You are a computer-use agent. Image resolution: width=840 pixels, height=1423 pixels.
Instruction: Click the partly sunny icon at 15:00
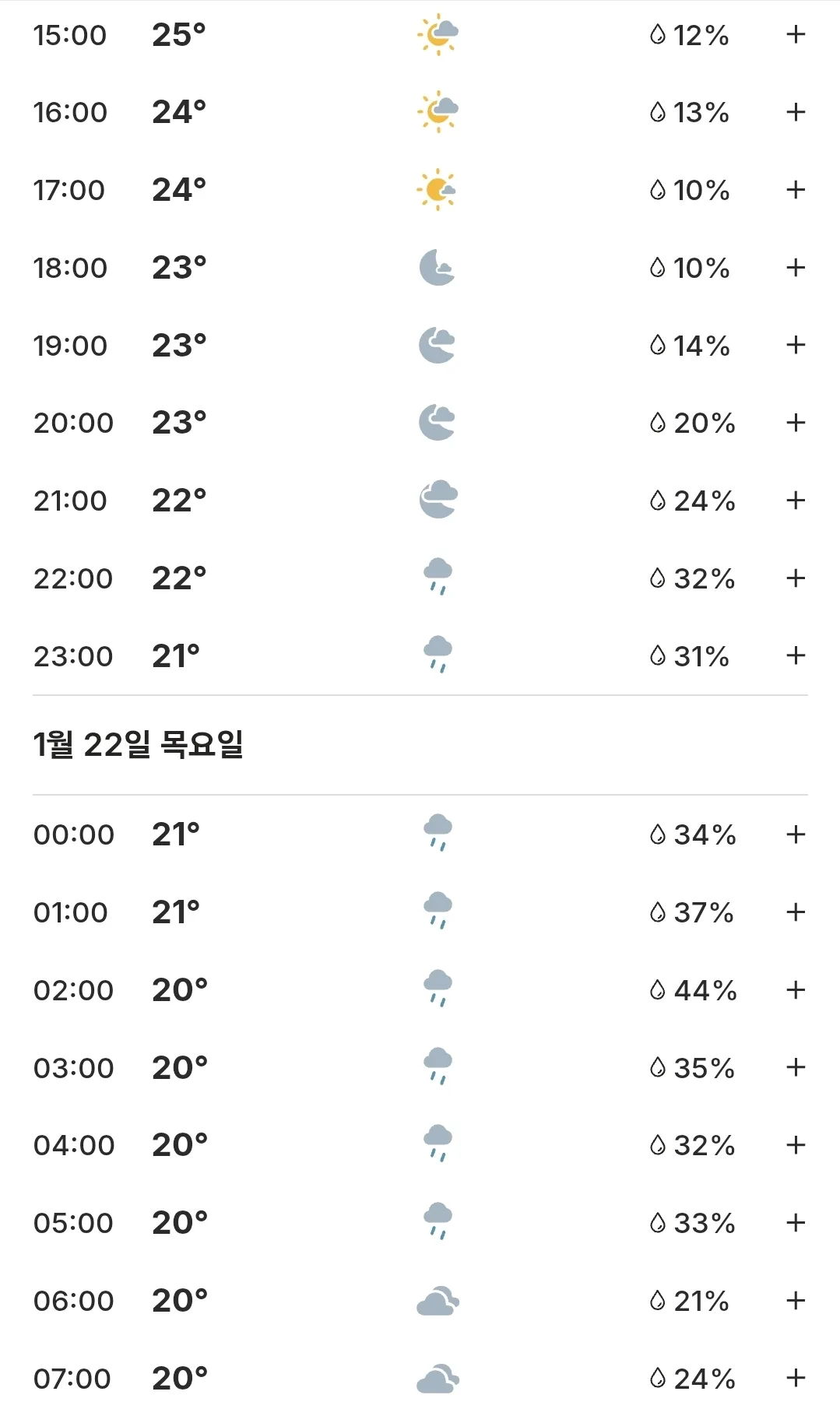coord(438,34)
